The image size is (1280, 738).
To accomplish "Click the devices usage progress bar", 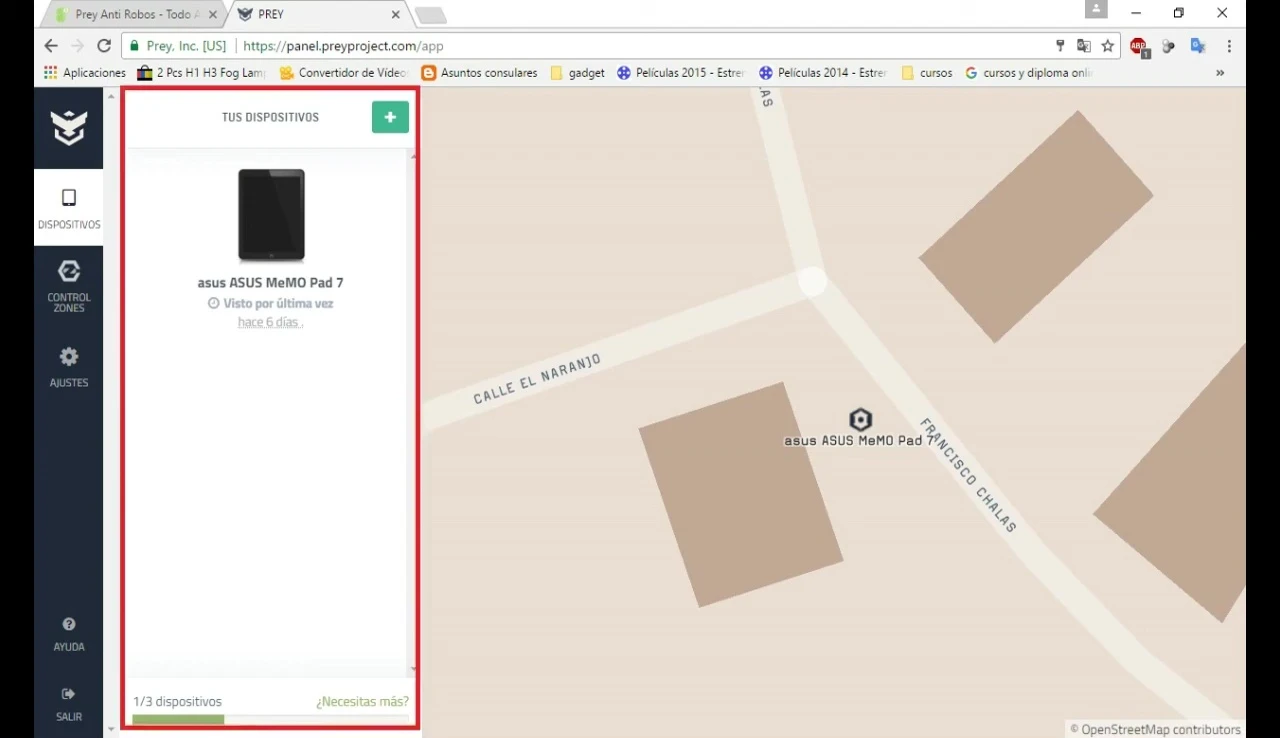I will pos(270,719).
